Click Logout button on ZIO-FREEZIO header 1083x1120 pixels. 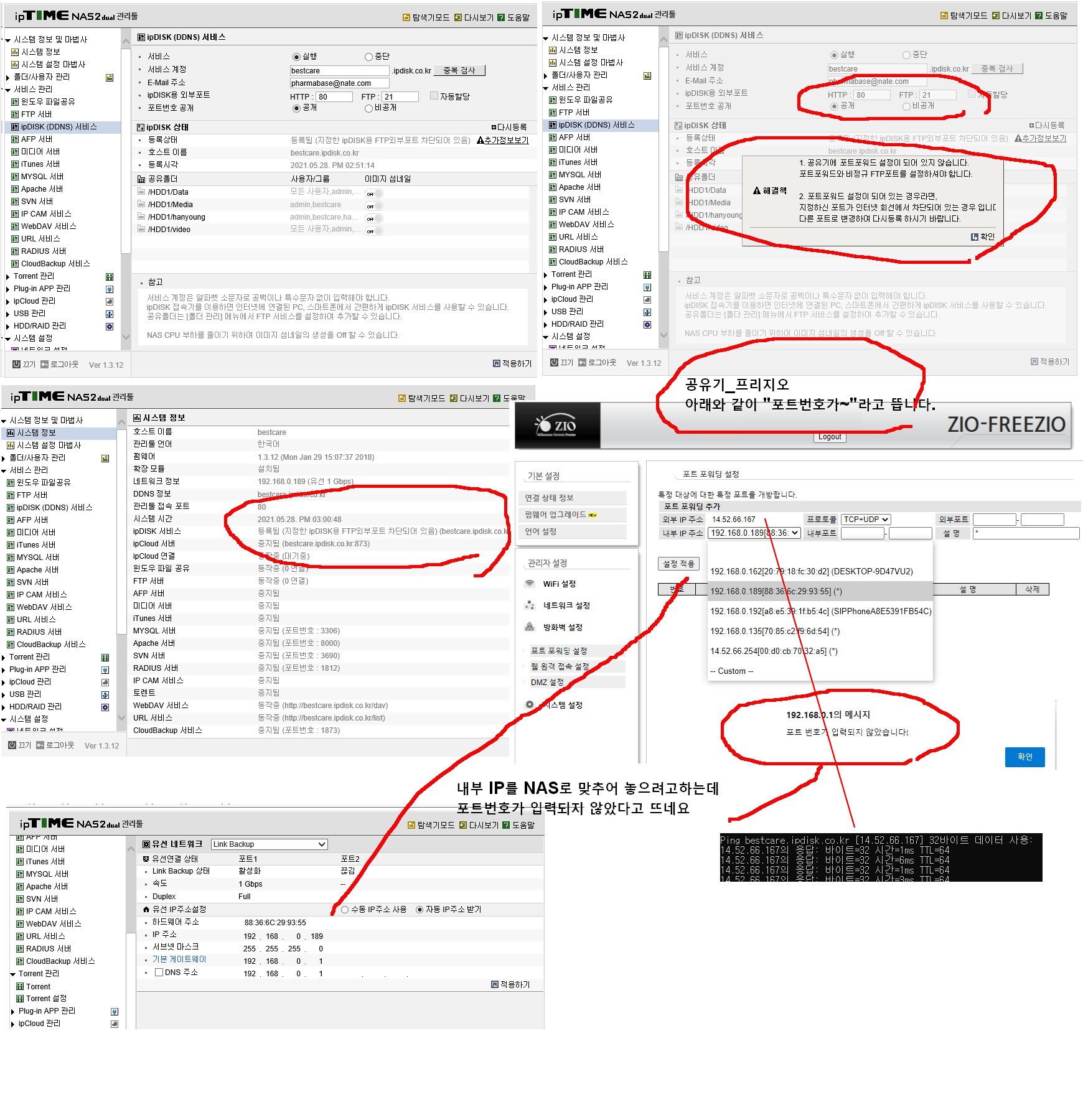tap(830, 437)
